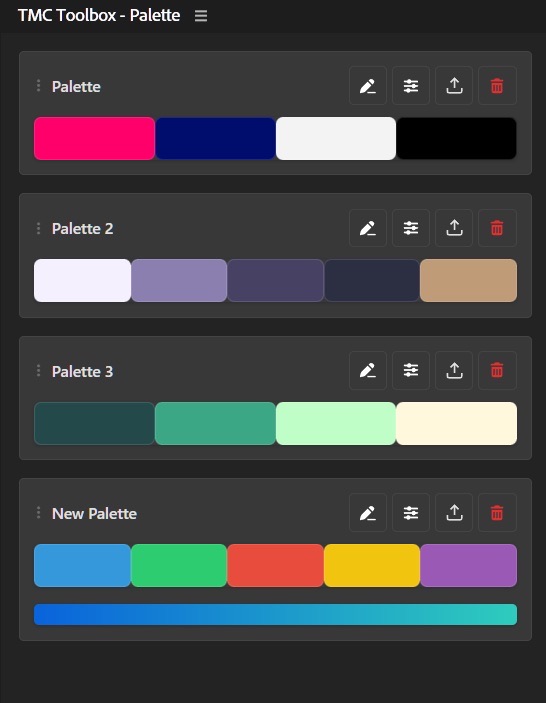Click the New Palette title text
The image size is (546, 703).
tap(94, 513)
